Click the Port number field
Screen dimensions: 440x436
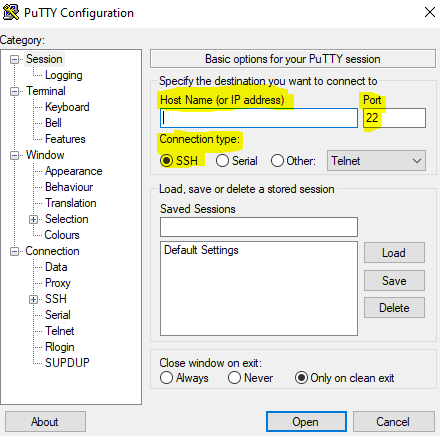click(x=394, y=118)
